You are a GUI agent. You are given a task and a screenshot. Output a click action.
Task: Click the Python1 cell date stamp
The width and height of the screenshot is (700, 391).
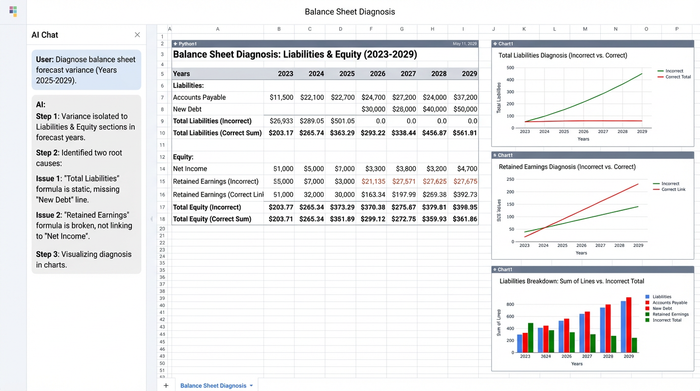[x=464, y=44]
